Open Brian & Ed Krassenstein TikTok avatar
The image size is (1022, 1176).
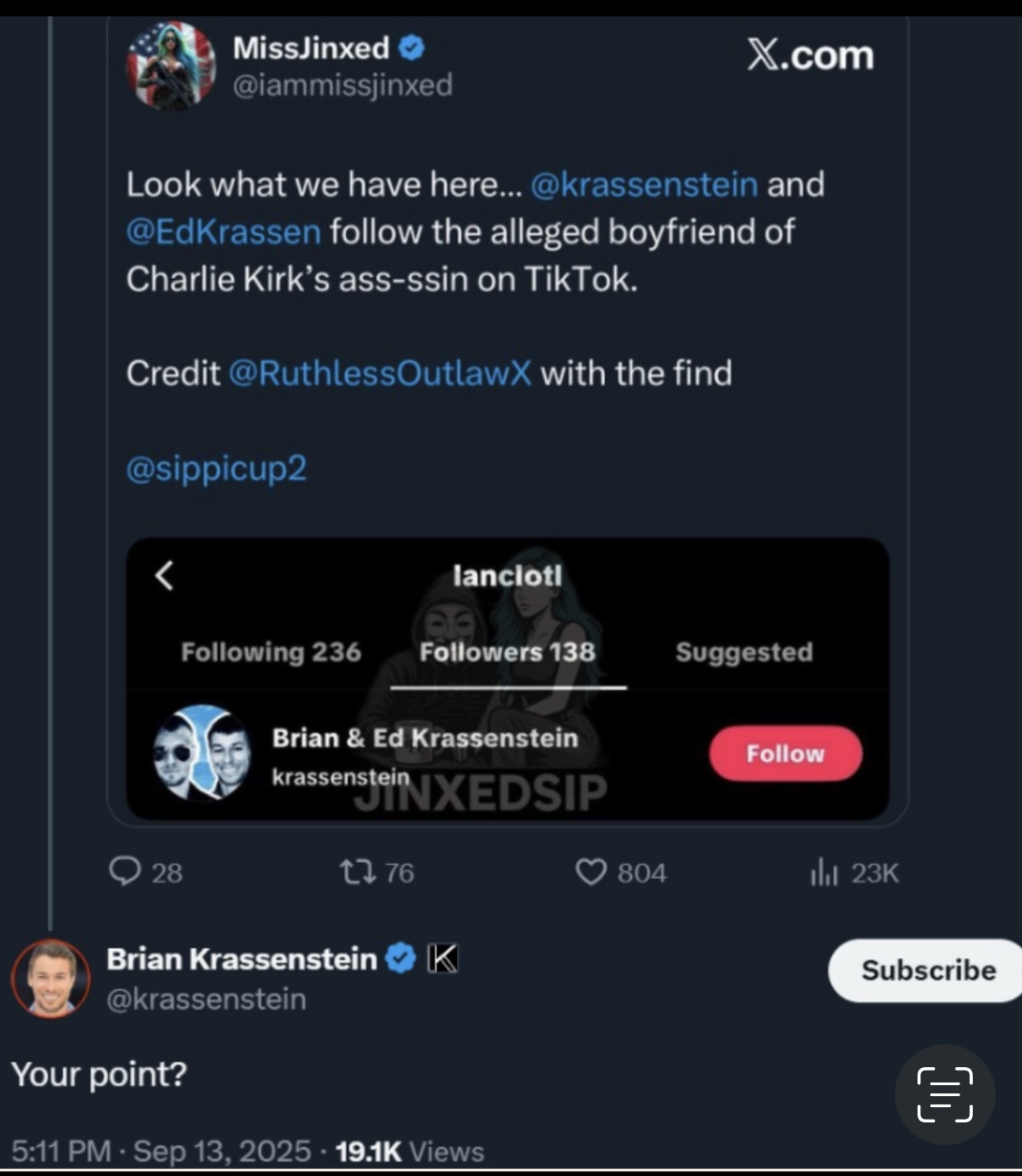202,753
